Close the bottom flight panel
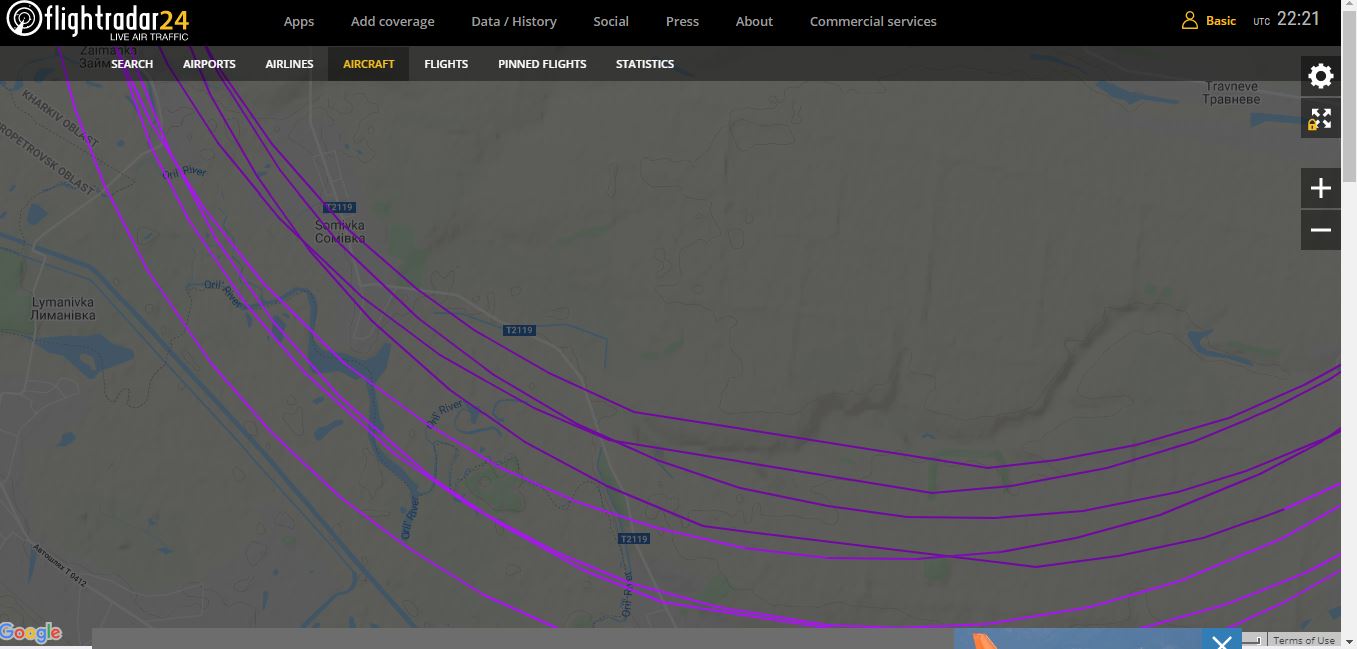Image resolution: width=1357 pixels, height=649 pixels. point(1221,640)
